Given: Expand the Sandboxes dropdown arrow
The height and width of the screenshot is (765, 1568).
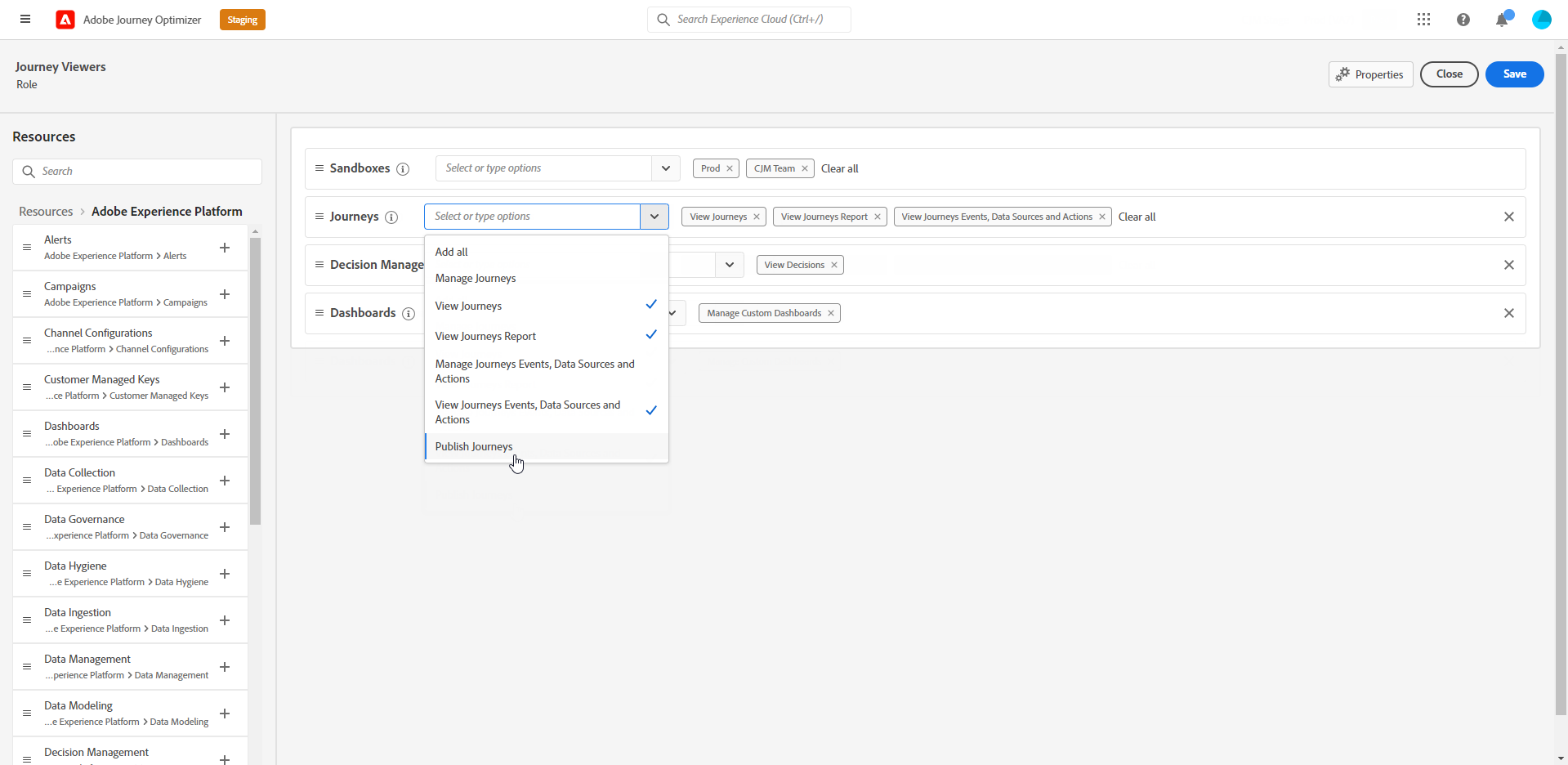Looking at the screenshot, I should 666,168.
